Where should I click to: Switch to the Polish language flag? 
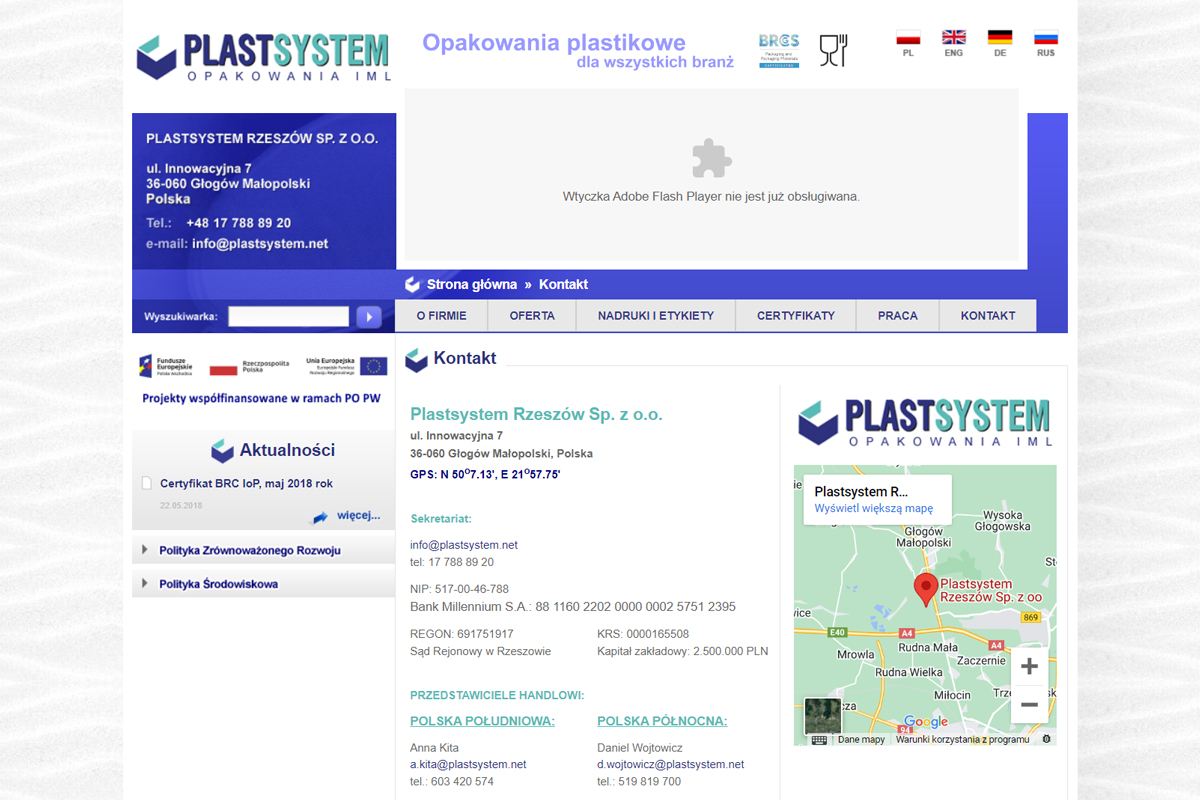pyautogui.click(x=908, y=39)
